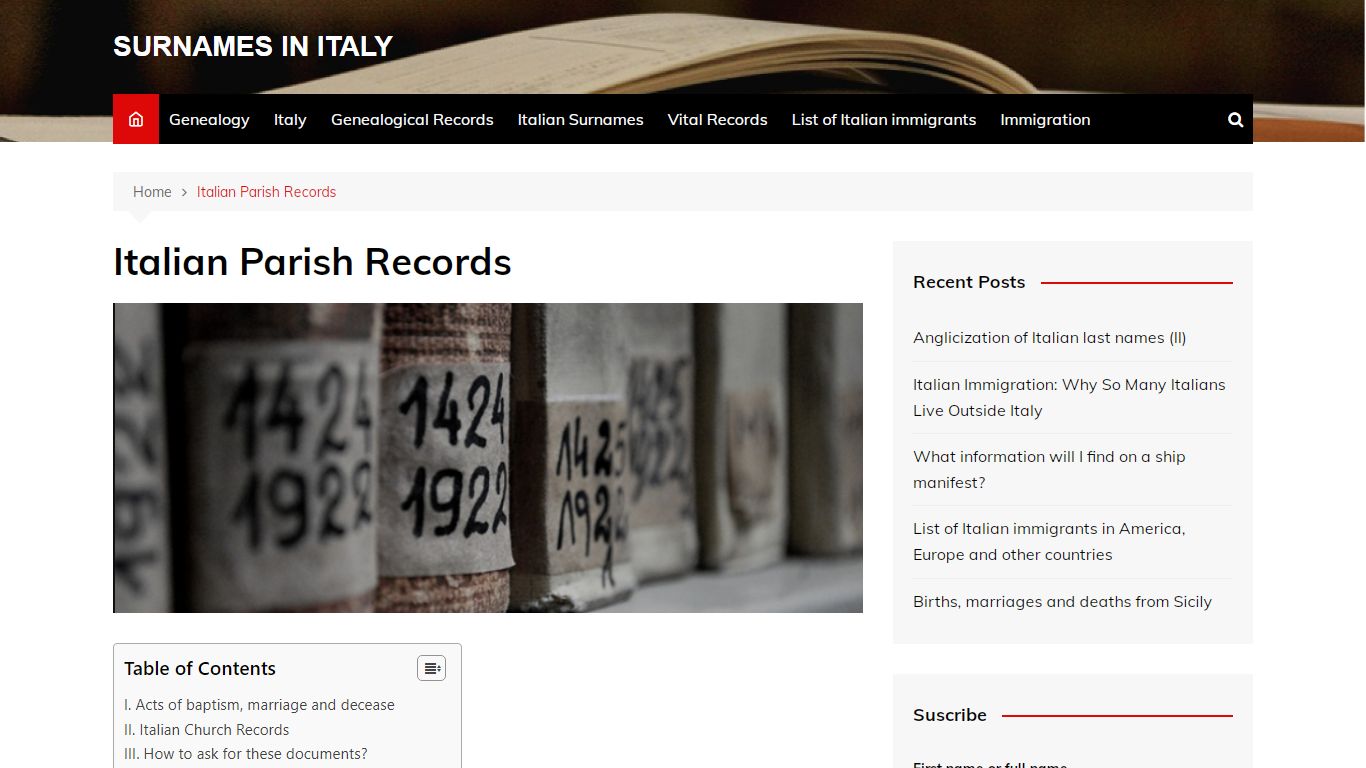Viewport: 1366px width, 768px height.
Task: Click Italian Parish Records breadcrumb text
Action: tap(266, 192)
